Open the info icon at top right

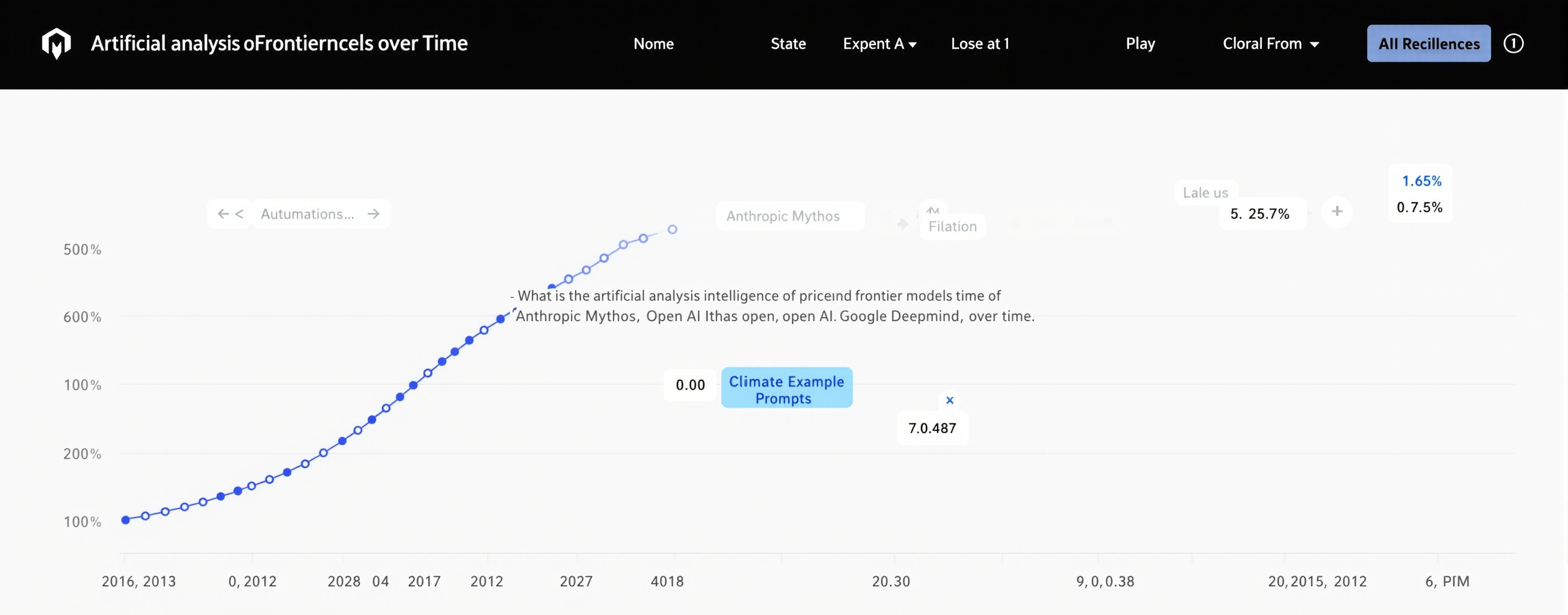coord(1513,43)
